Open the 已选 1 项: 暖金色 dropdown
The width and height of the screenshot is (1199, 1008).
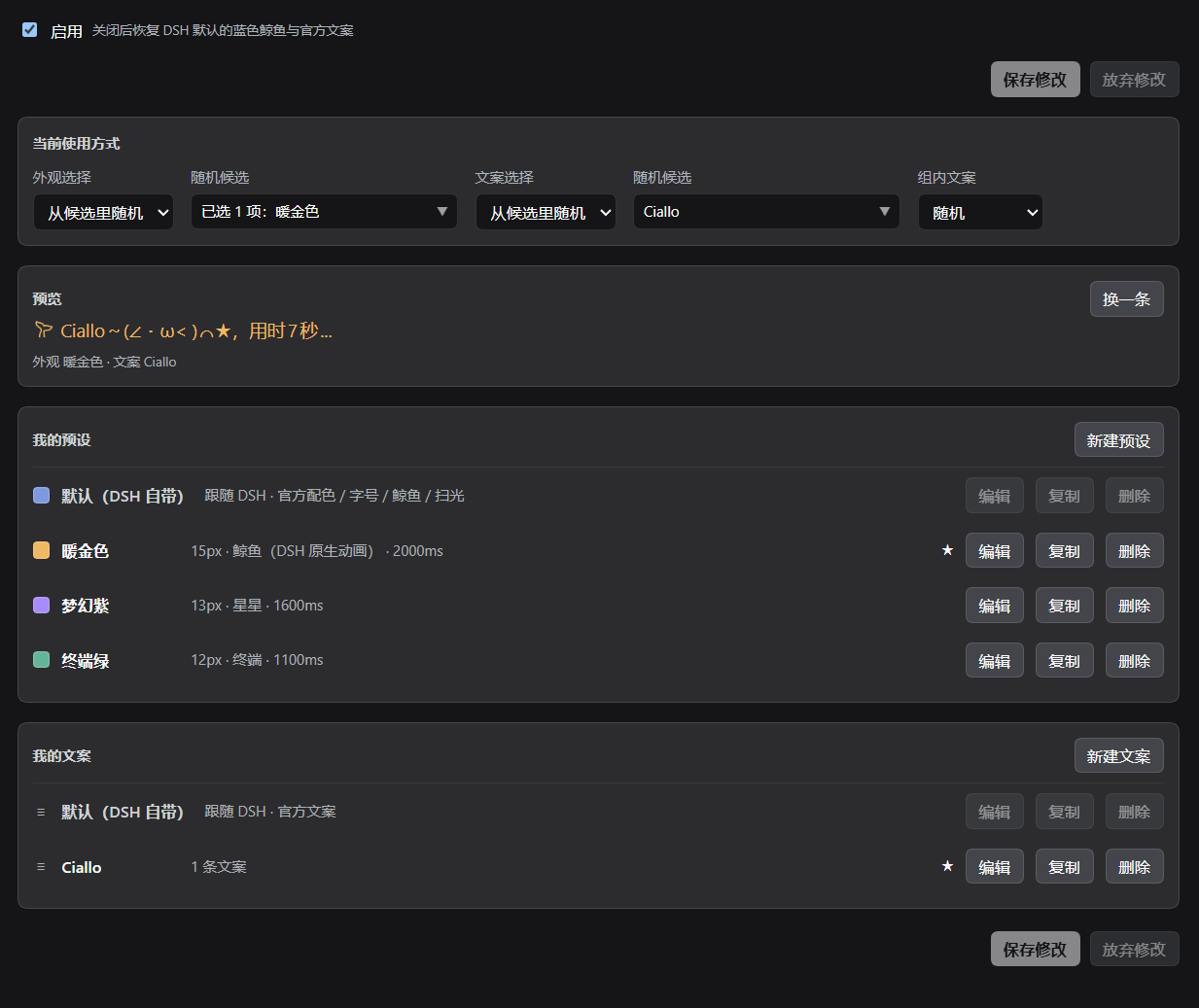point(324,211)
